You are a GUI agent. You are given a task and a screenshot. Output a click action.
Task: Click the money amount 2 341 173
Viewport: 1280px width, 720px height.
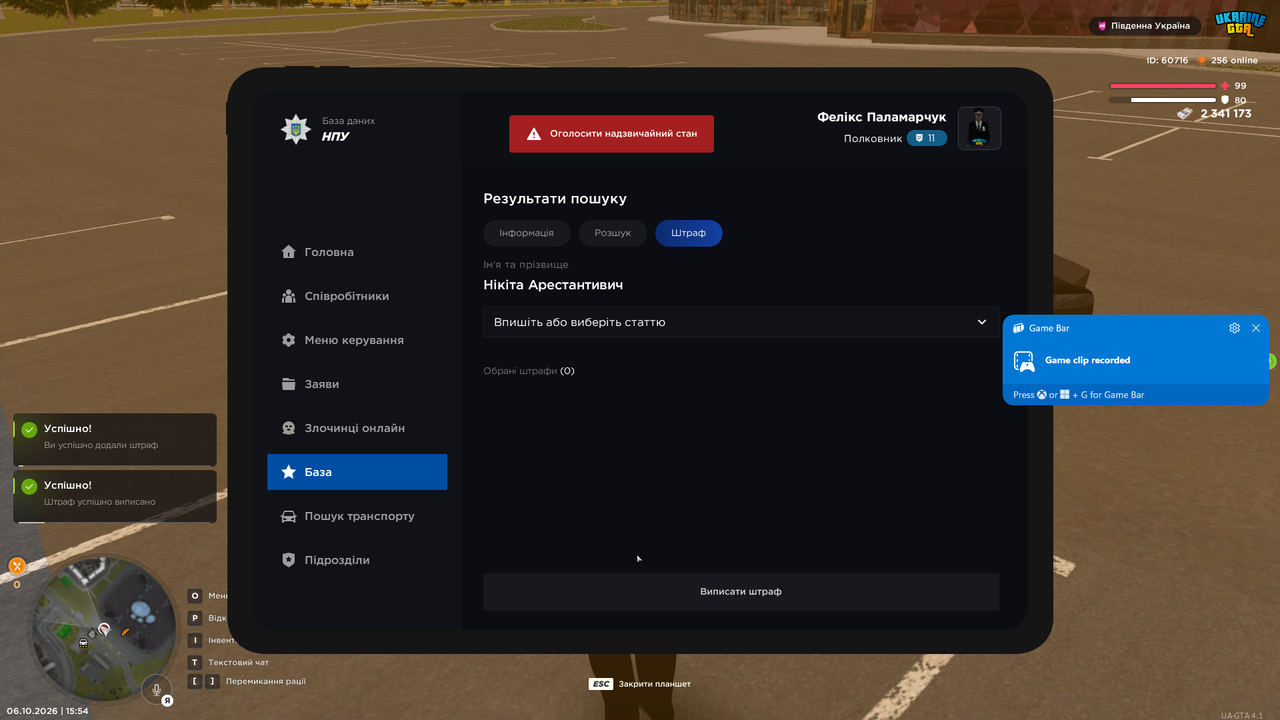(x=1226, y=114)
